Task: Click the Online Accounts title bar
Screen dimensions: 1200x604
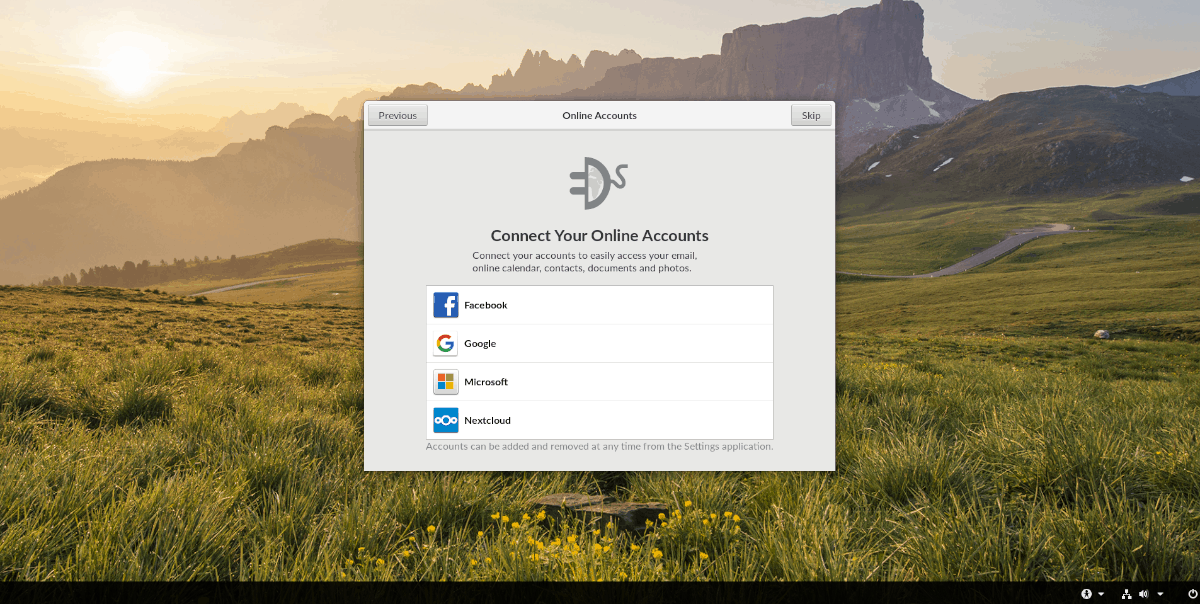Action: click(600, 115)
